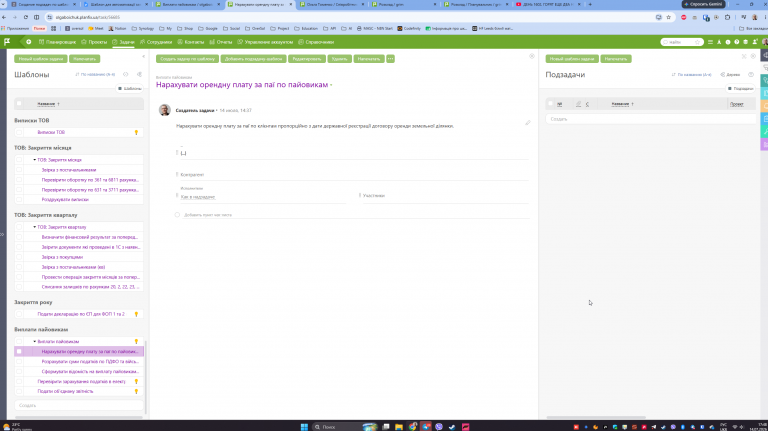The image size is (768, 431).
Task: Open the Справочники menu
Action: pyautogui.click(x=316, y=42)
